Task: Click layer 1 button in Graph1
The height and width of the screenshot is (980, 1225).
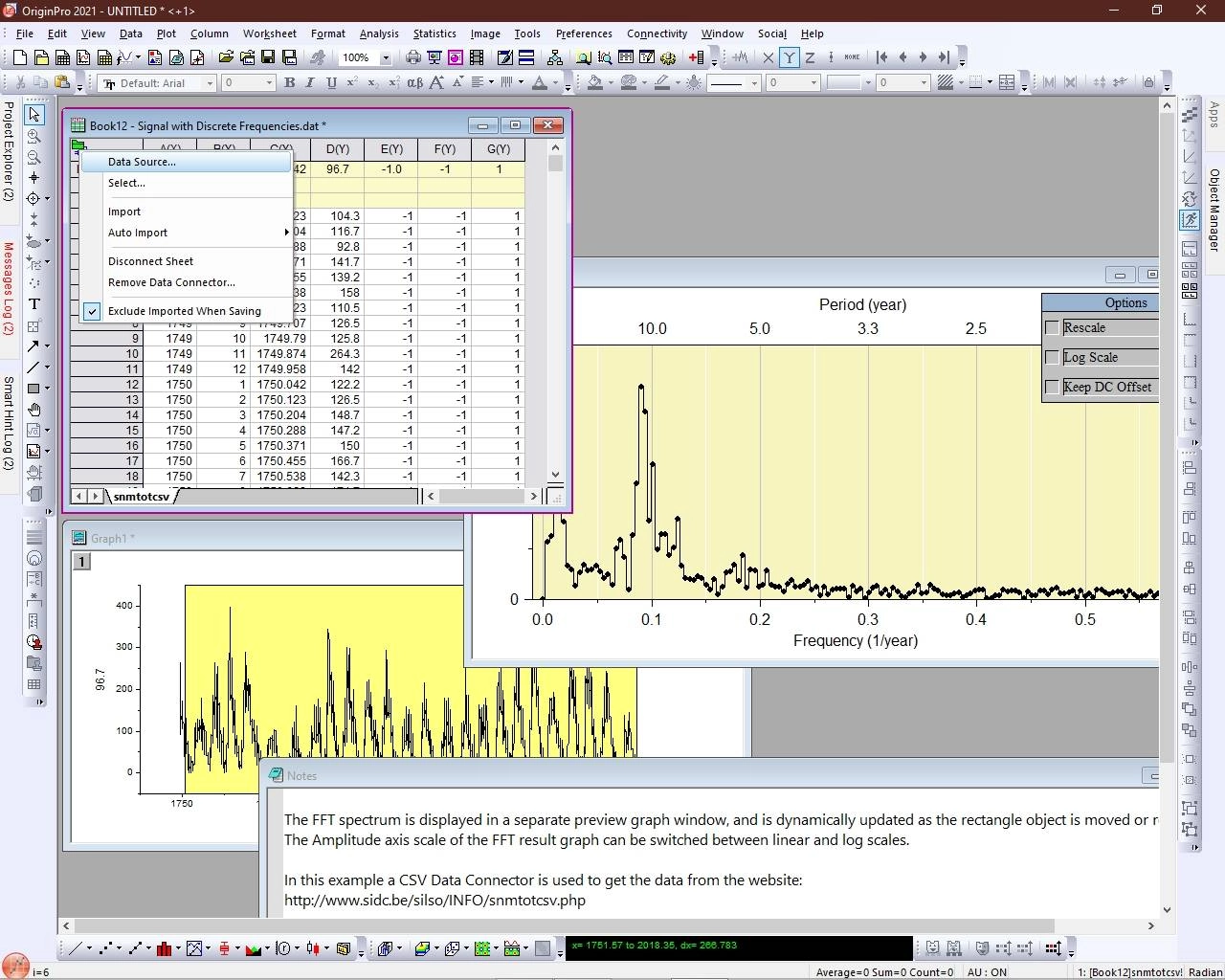Action: [x=82, y=562]
